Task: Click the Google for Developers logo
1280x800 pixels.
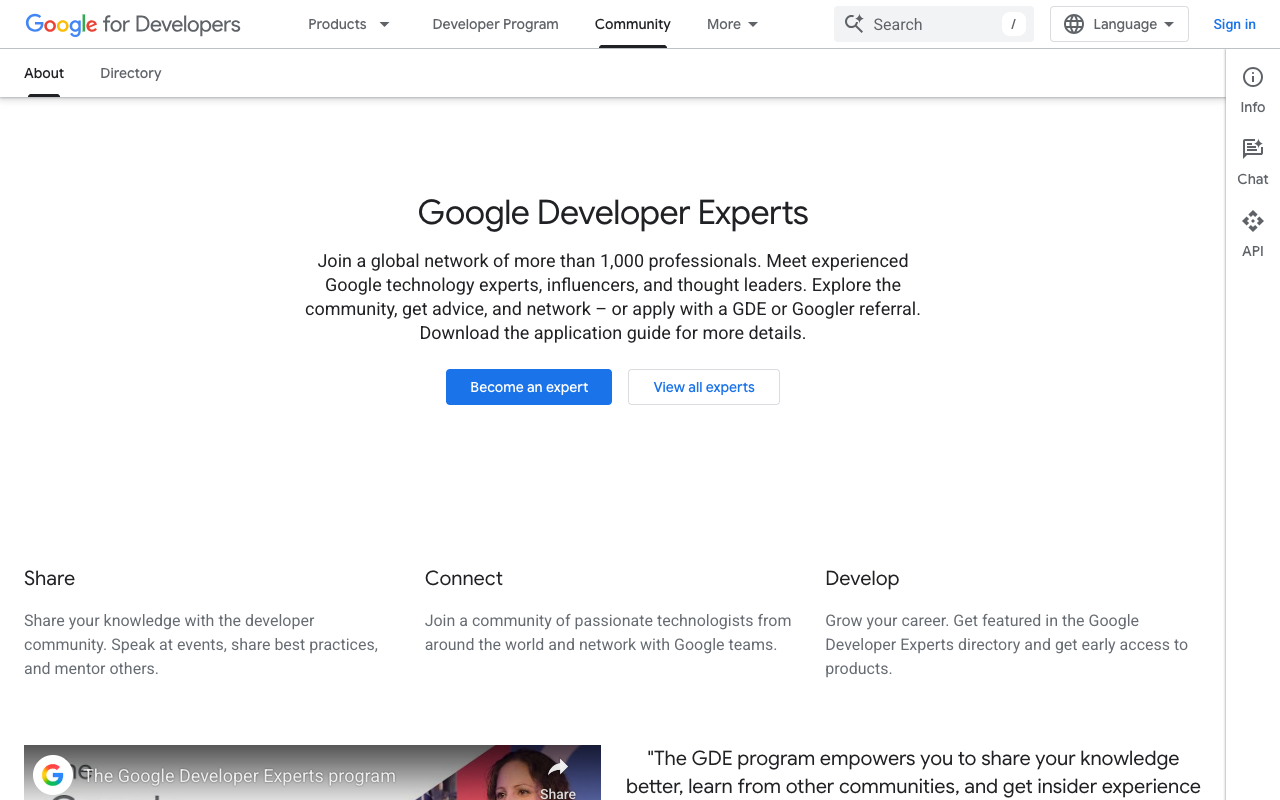Action: coord(132,24)
